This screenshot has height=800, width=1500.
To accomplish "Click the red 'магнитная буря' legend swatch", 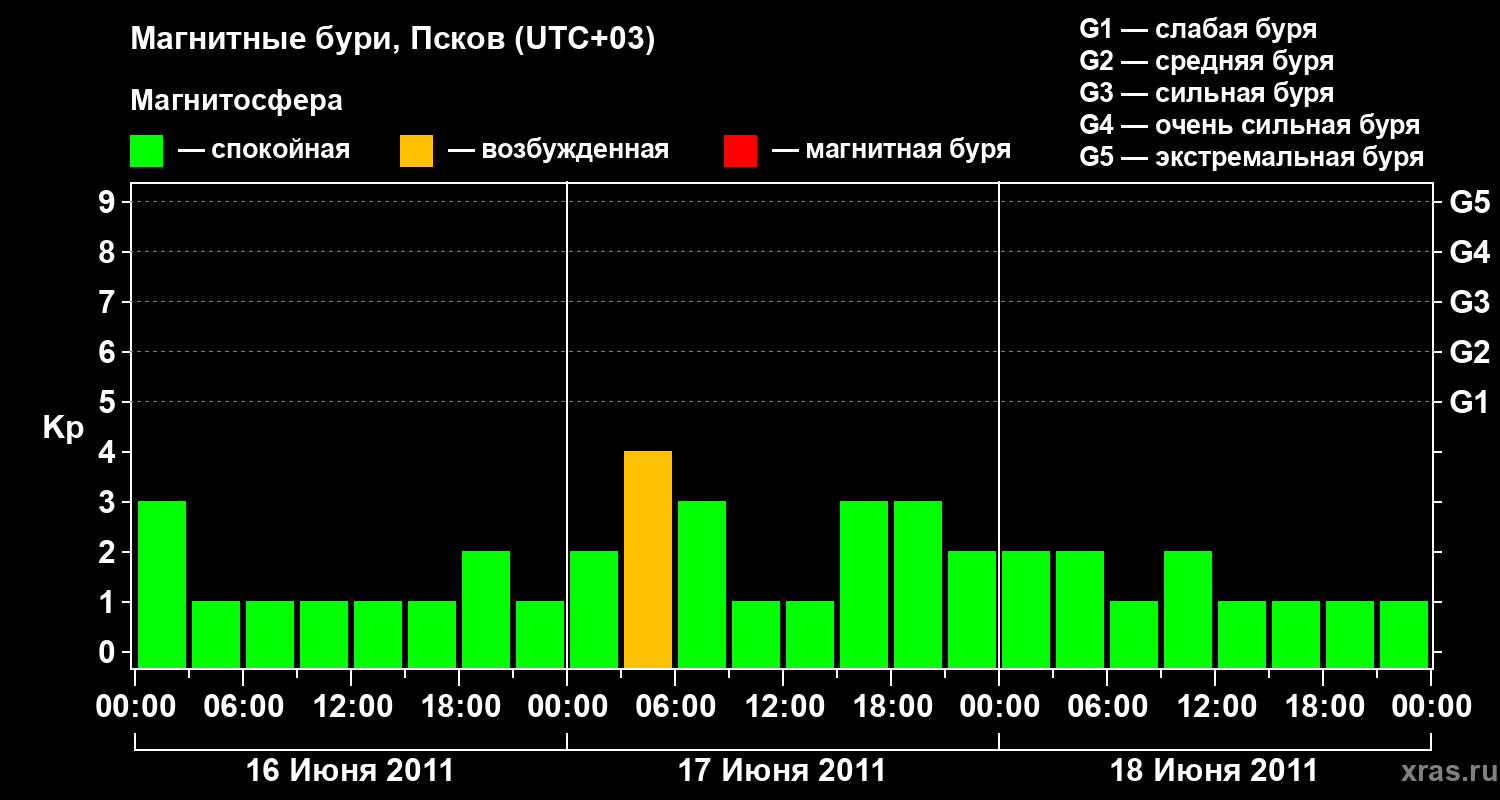I will point(740,150).
